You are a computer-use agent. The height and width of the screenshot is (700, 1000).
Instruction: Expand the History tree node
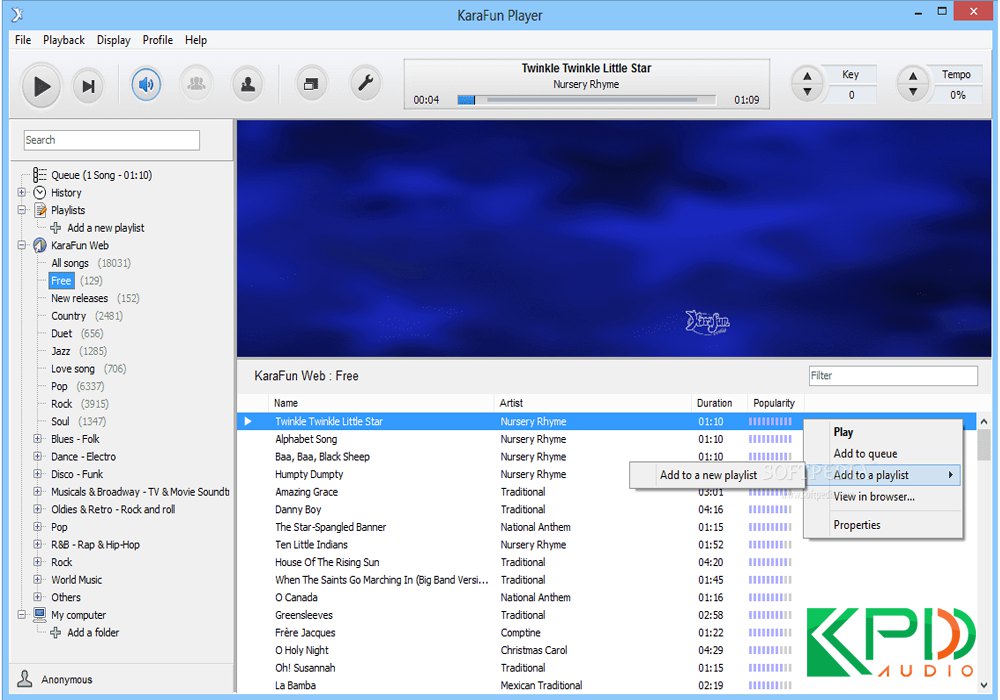(22, 193)
